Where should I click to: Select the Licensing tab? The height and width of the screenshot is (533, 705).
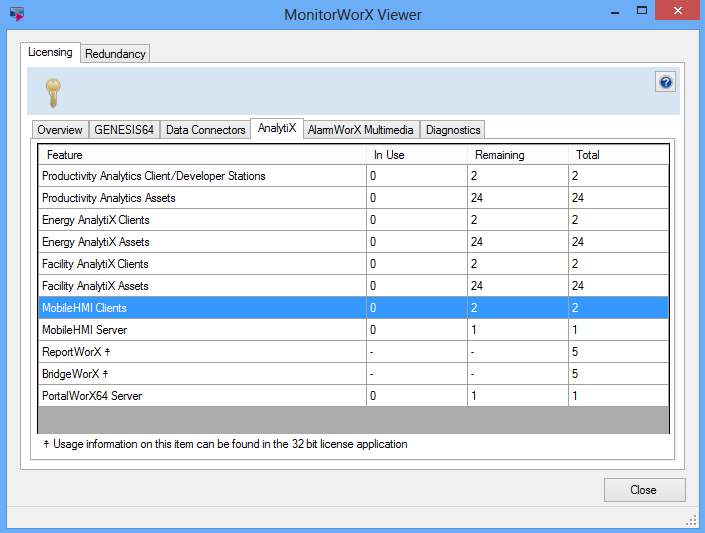(50, 52)
